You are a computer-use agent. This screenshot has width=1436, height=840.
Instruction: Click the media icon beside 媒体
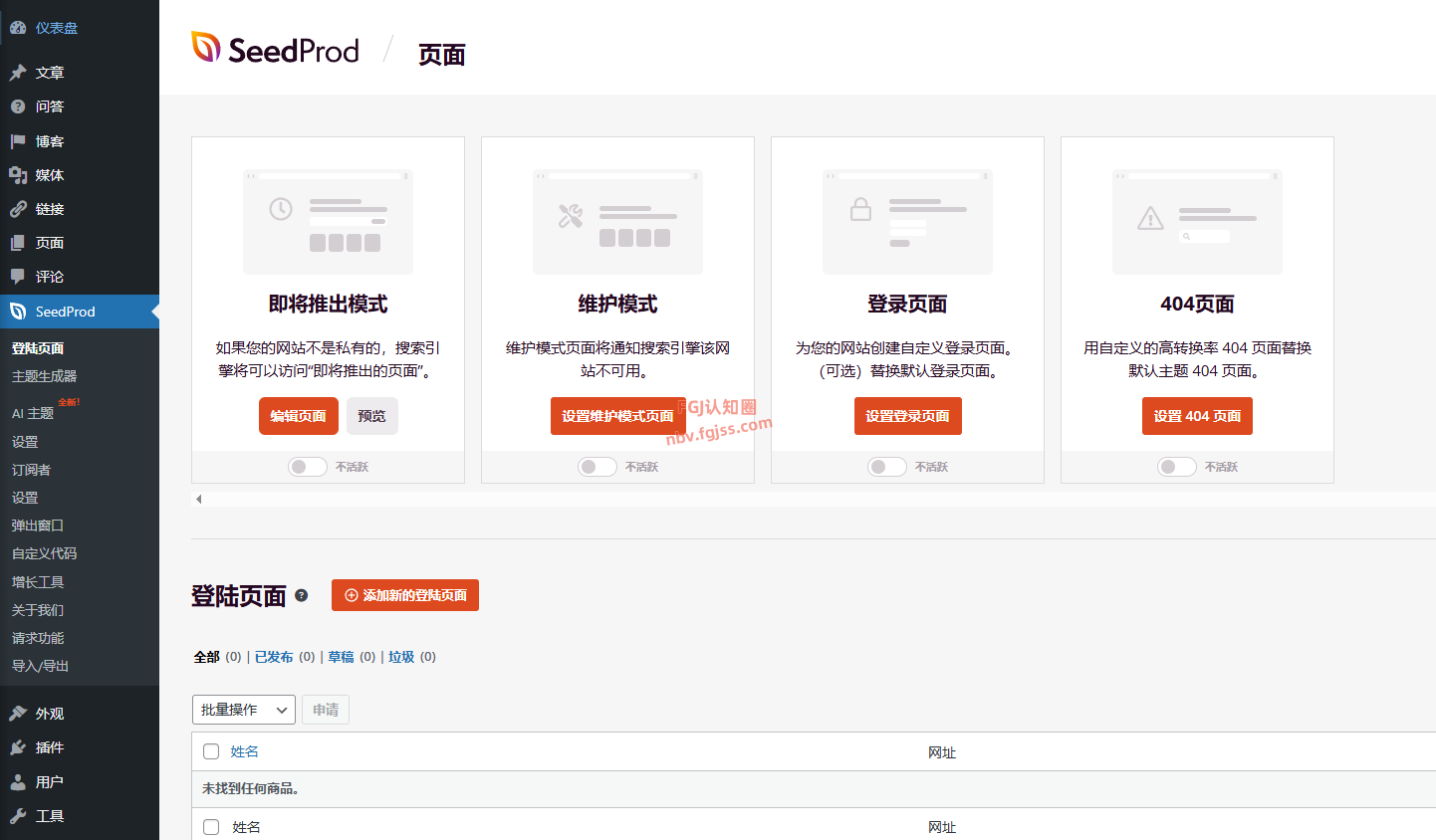click(18, 175)
